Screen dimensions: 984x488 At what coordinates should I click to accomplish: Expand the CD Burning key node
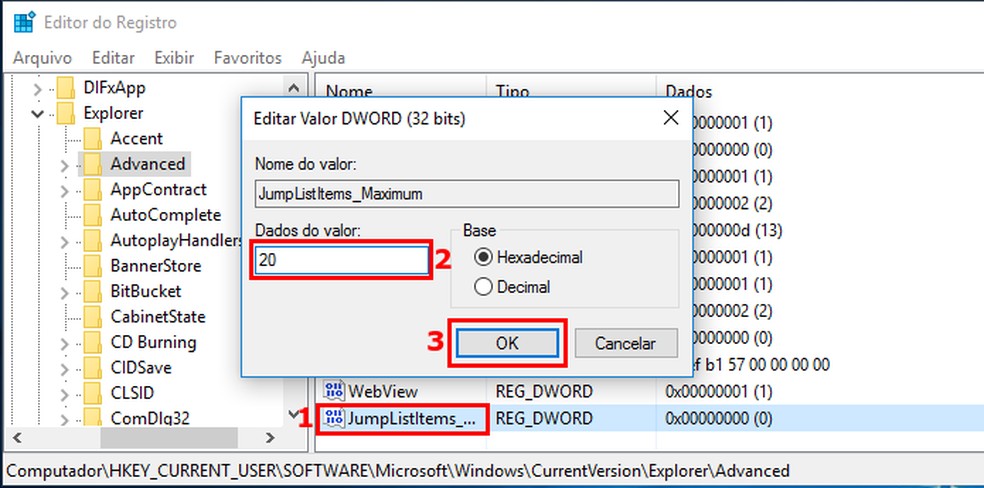pyautogui.click(x=64, y=343)
